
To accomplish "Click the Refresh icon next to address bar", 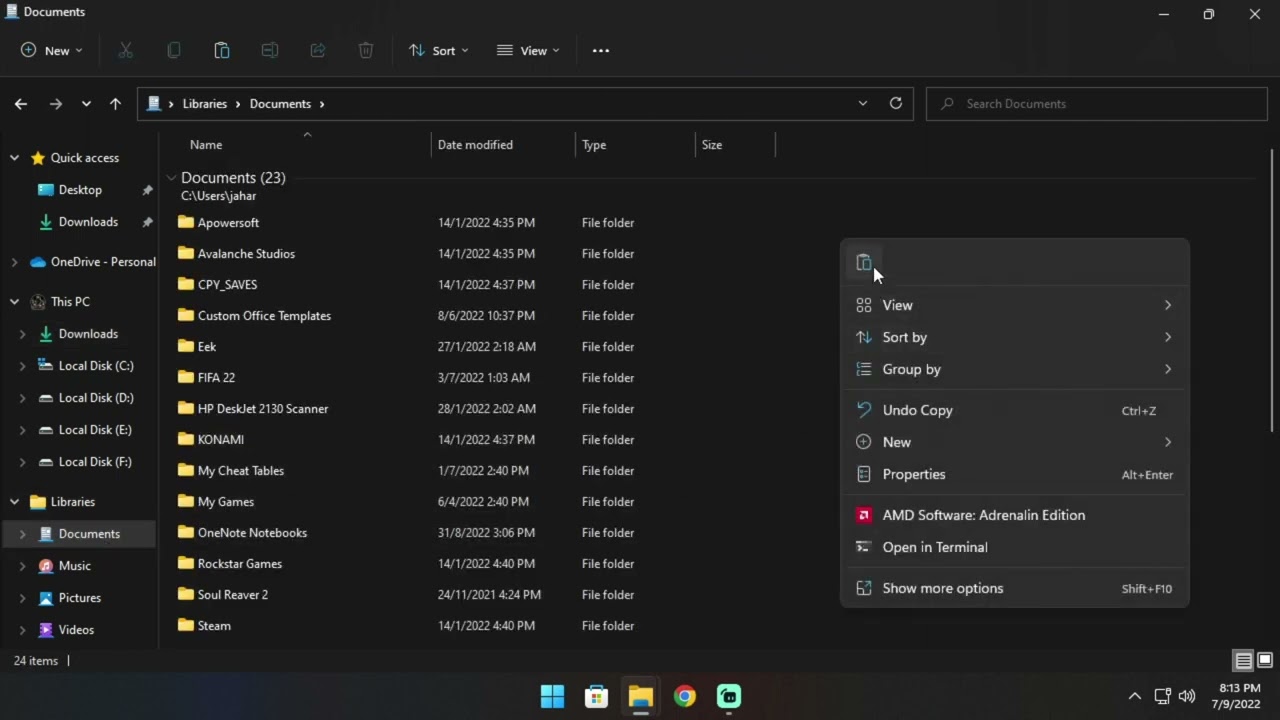I will pos(896,103).
